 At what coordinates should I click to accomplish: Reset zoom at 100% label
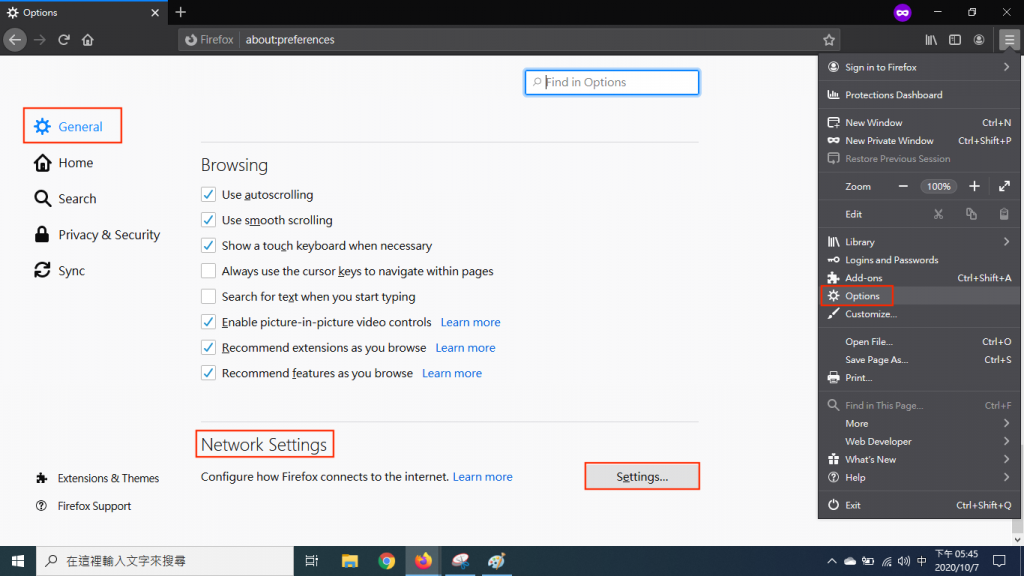[x=938, y=186]
